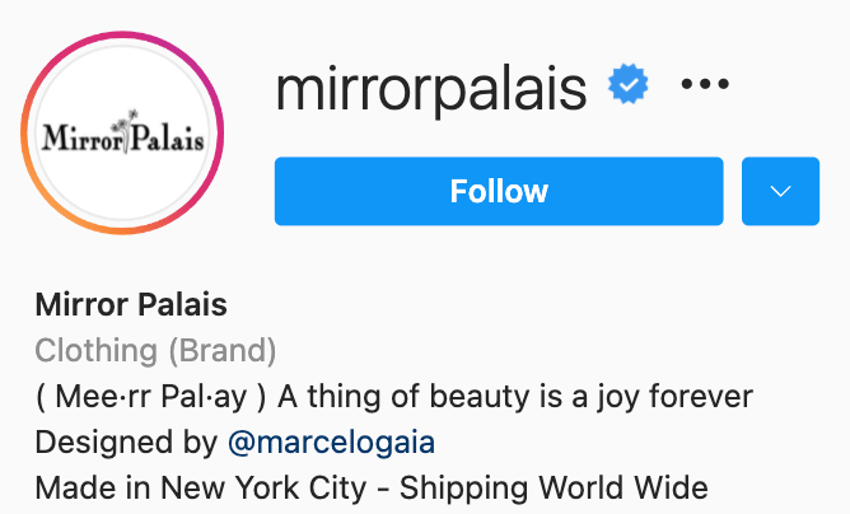
Task: Click the 'Shipping World Wide' text
Action: tap(554, 488)
